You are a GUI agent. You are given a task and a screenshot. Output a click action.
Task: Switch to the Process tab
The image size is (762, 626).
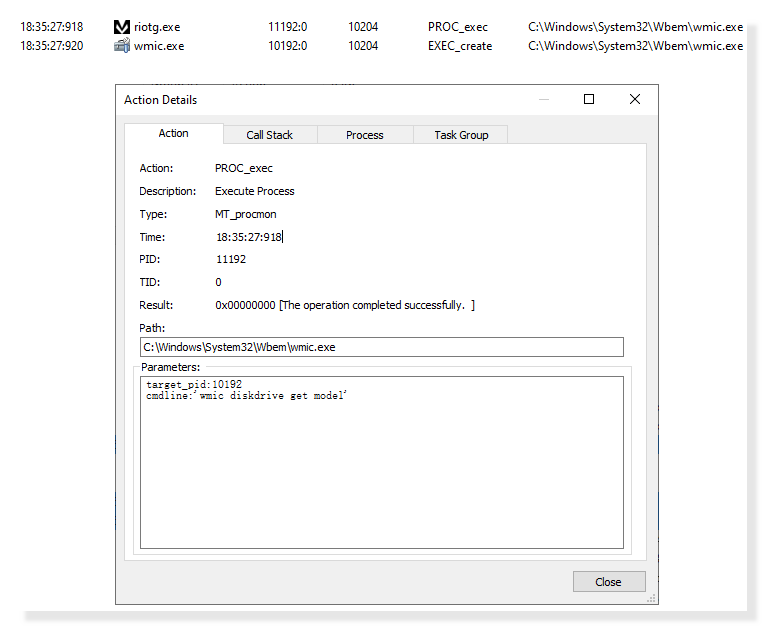point(364,135)
